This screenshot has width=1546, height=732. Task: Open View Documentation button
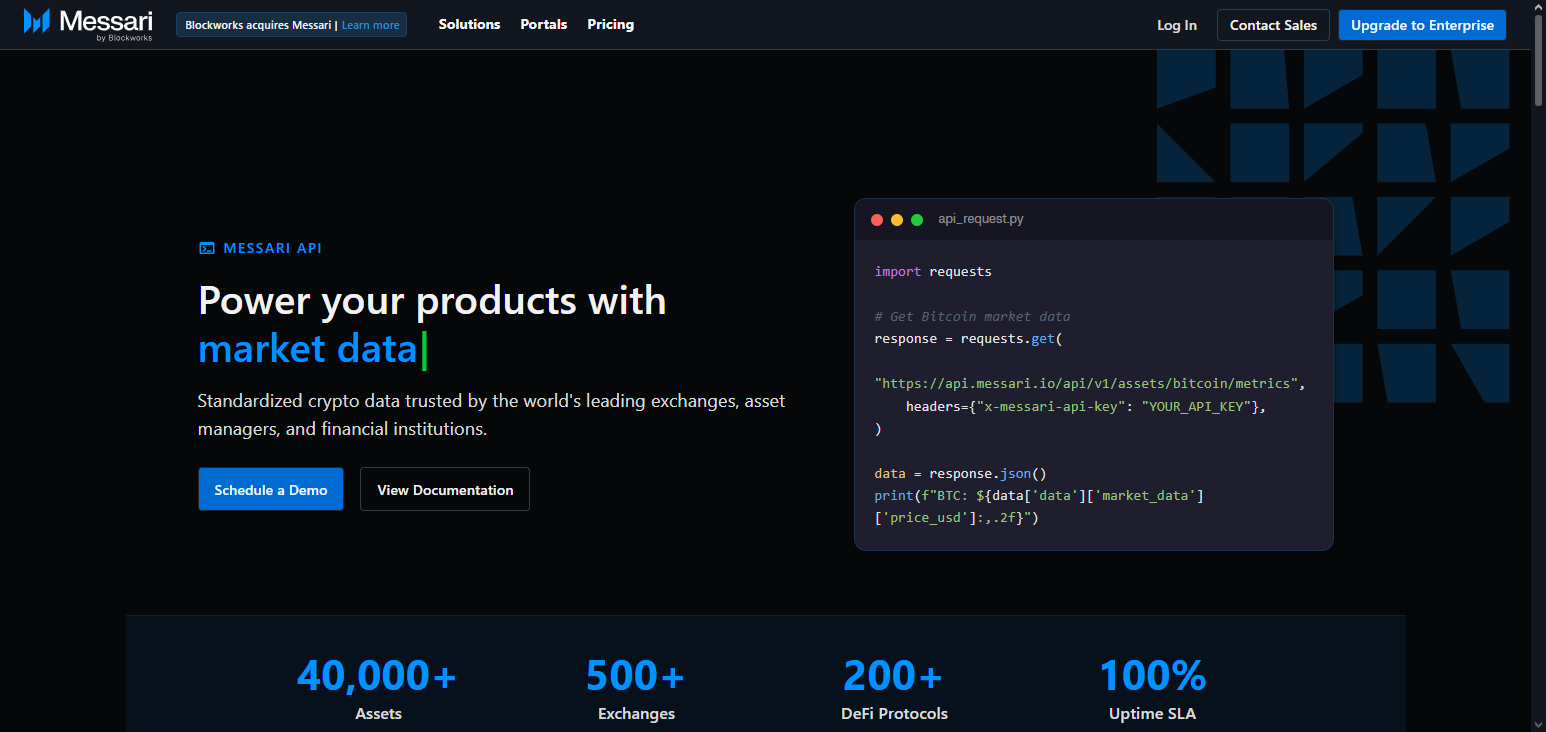coord(445,489)
